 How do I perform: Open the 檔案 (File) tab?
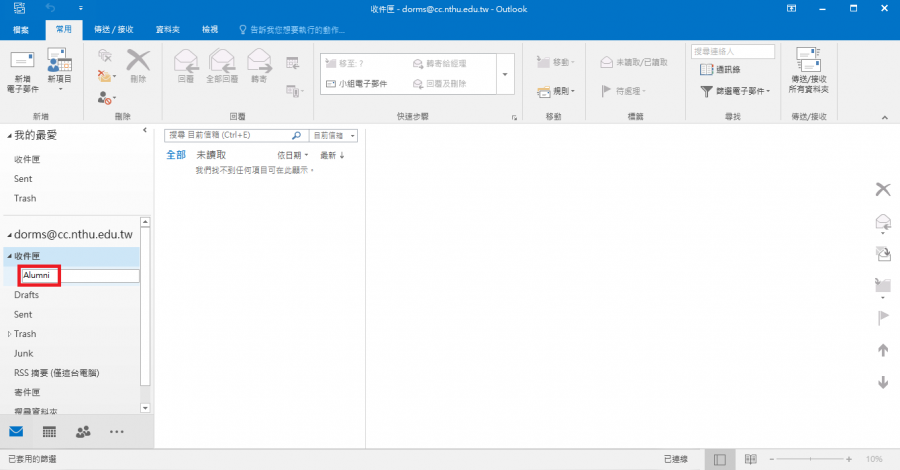click(21, 30)
